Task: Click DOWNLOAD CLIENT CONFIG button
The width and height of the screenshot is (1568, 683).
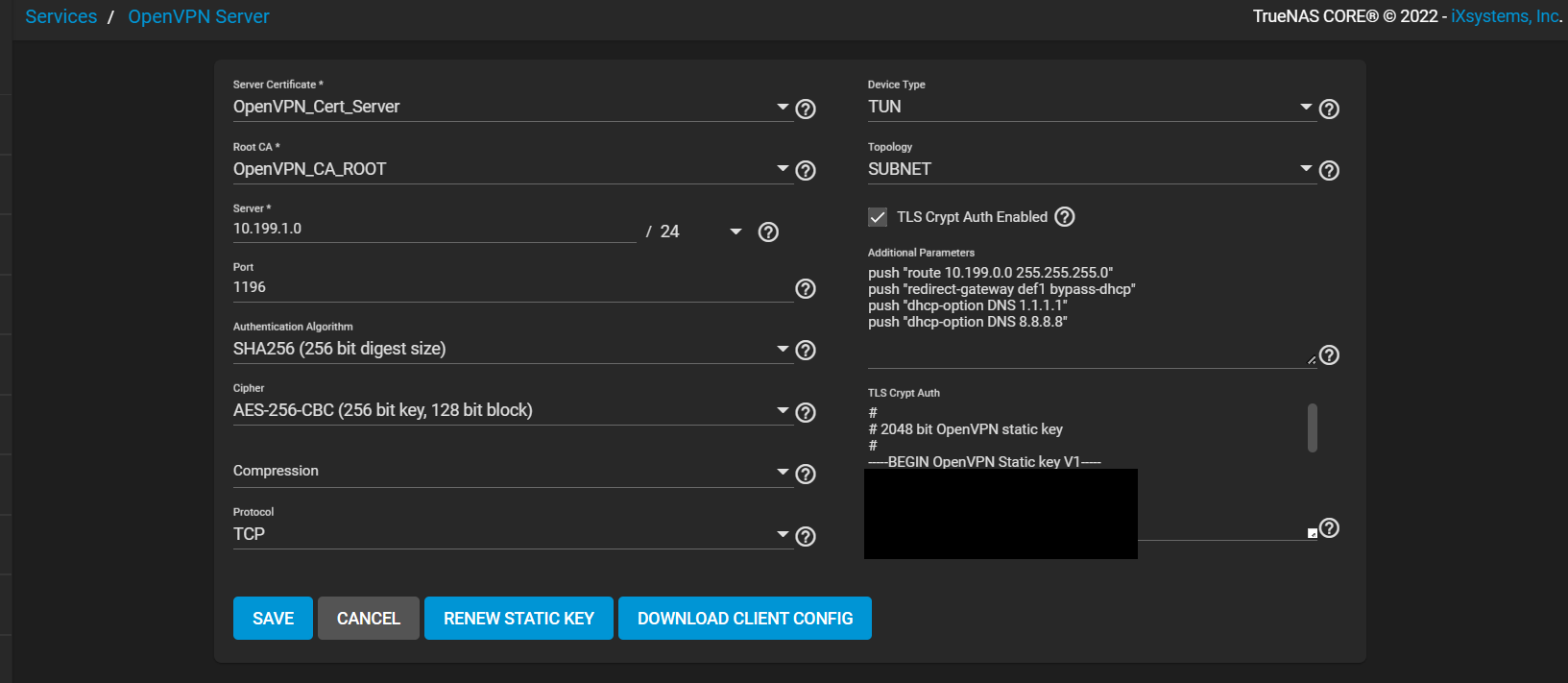Action: (x=745, y=618)
